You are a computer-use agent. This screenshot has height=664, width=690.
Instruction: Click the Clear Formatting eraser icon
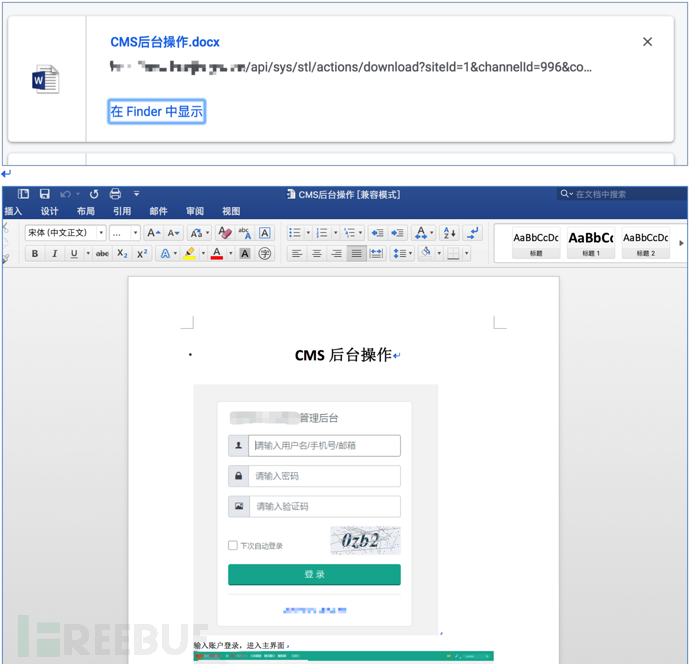pos(224,233)
